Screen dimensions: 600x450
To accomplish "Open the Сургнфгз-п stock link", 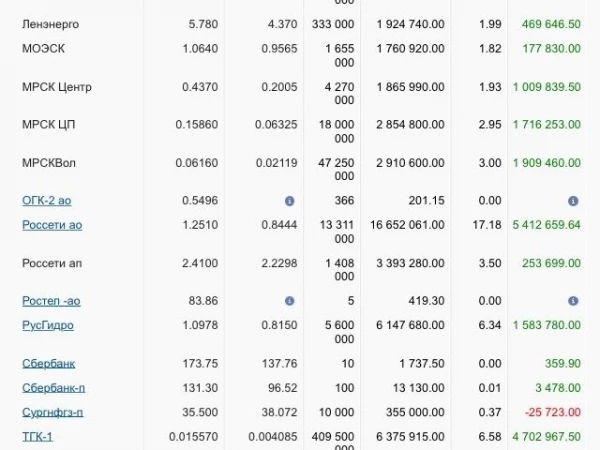I will coord(52,412).
